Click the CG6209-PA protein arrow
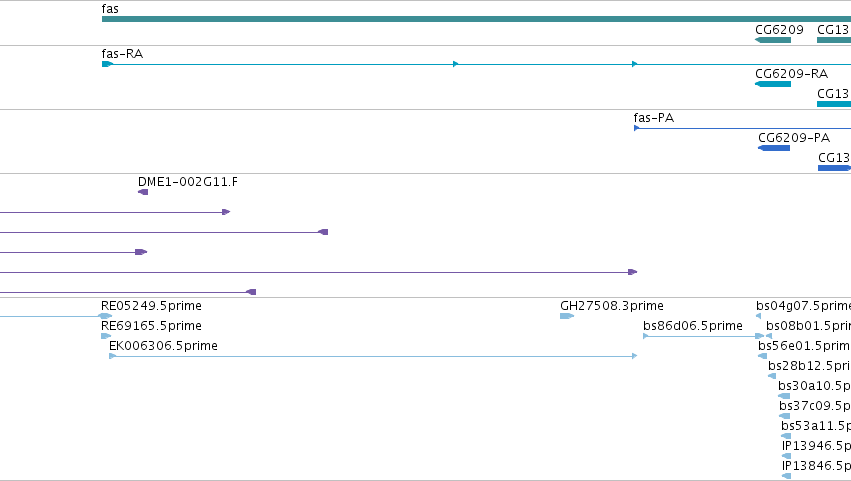The width and height of the screenshot is (851, 481). point(774,148)
